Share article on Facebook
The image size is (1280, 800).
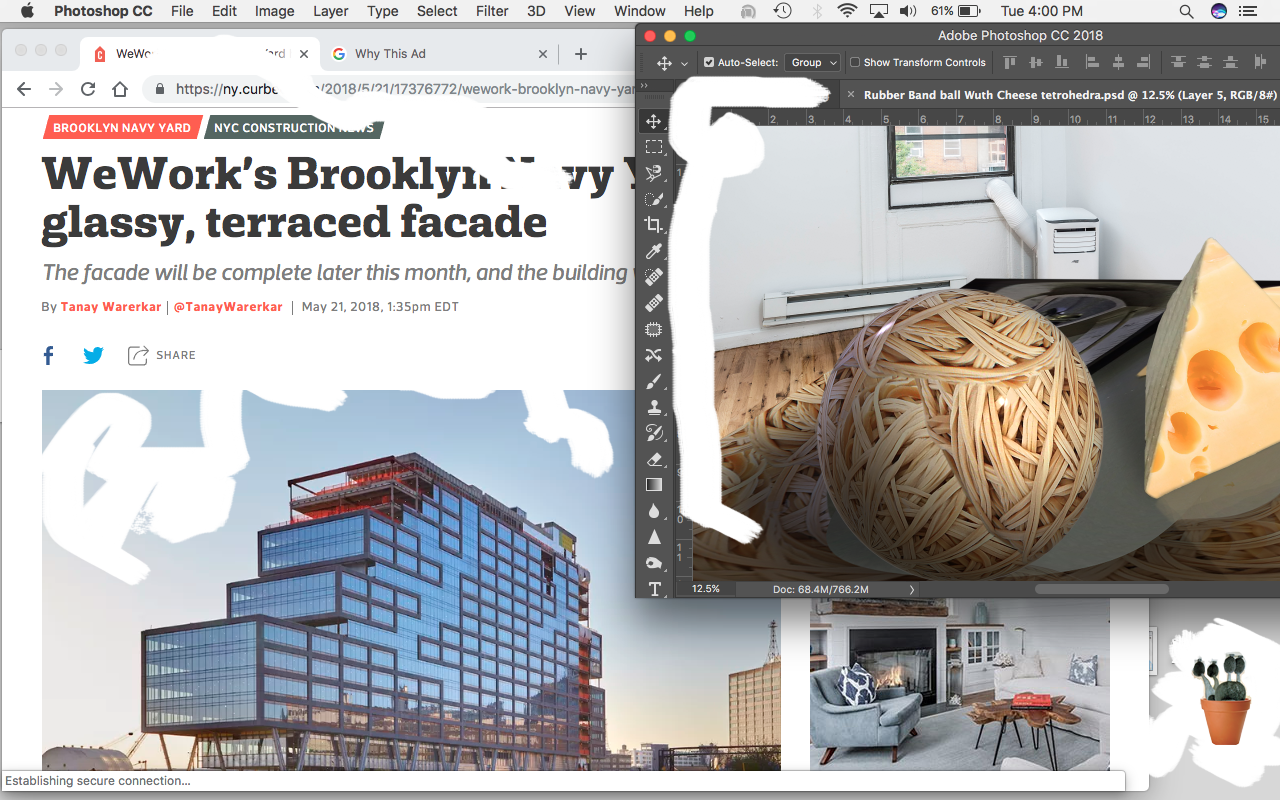pyautogui.click(x=48, y=355)
